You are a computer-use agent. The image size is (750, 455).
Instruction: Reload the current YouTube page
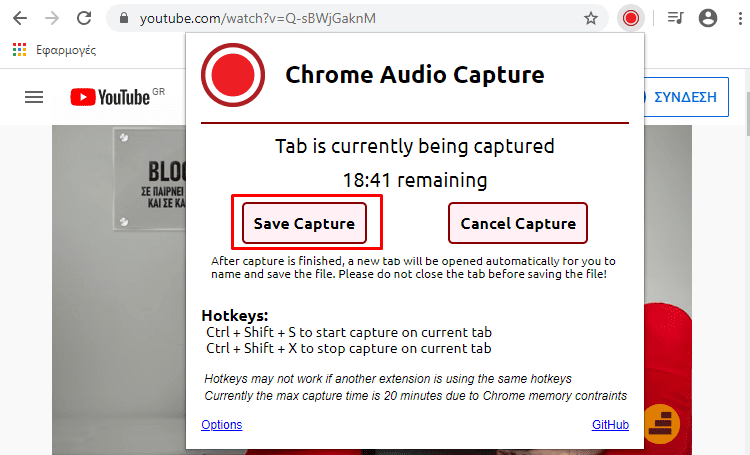pyautogui.click(x=84, y=18)
